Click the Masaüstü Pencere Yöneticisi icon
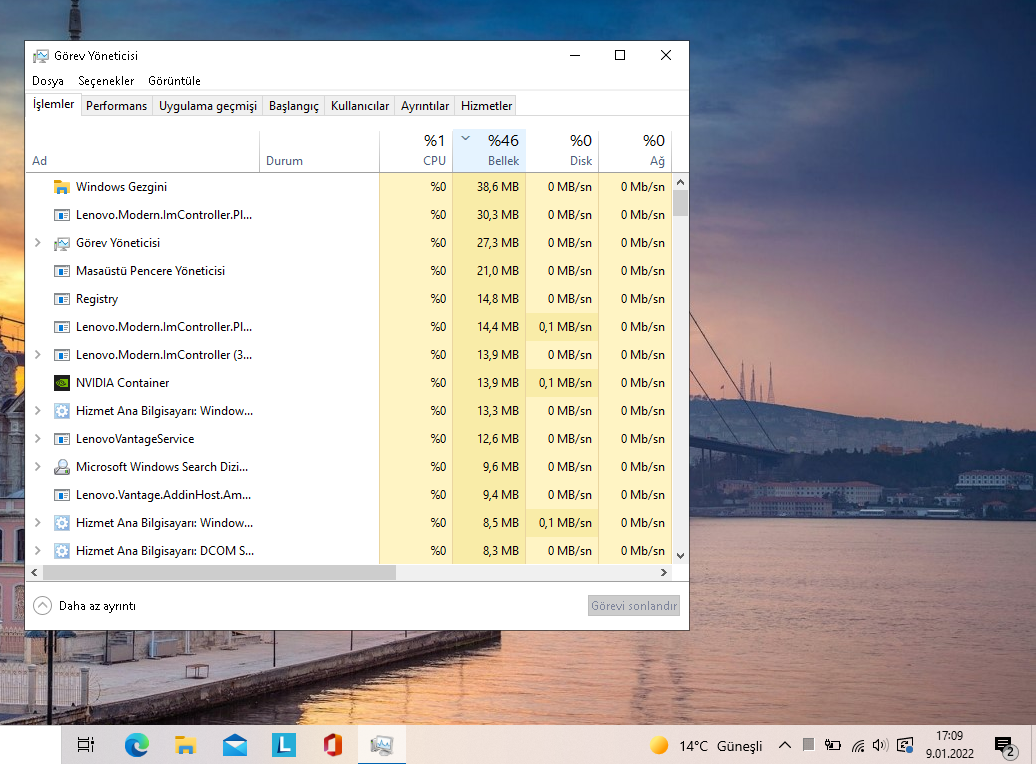Image resolution: width=1036 pixels, height=764 pixels. [61, 271]
